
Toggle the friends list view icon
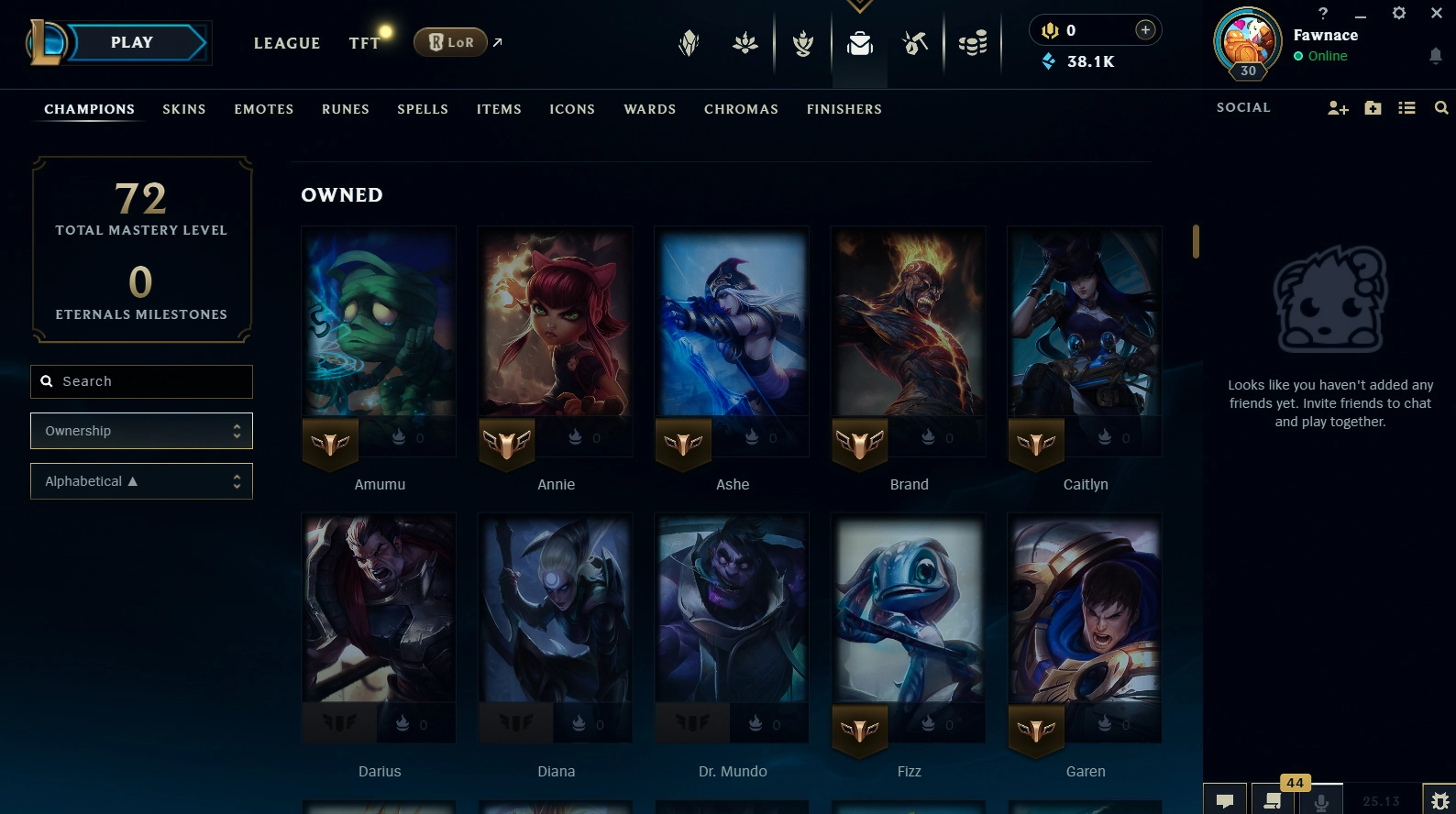coord(1406,108)
